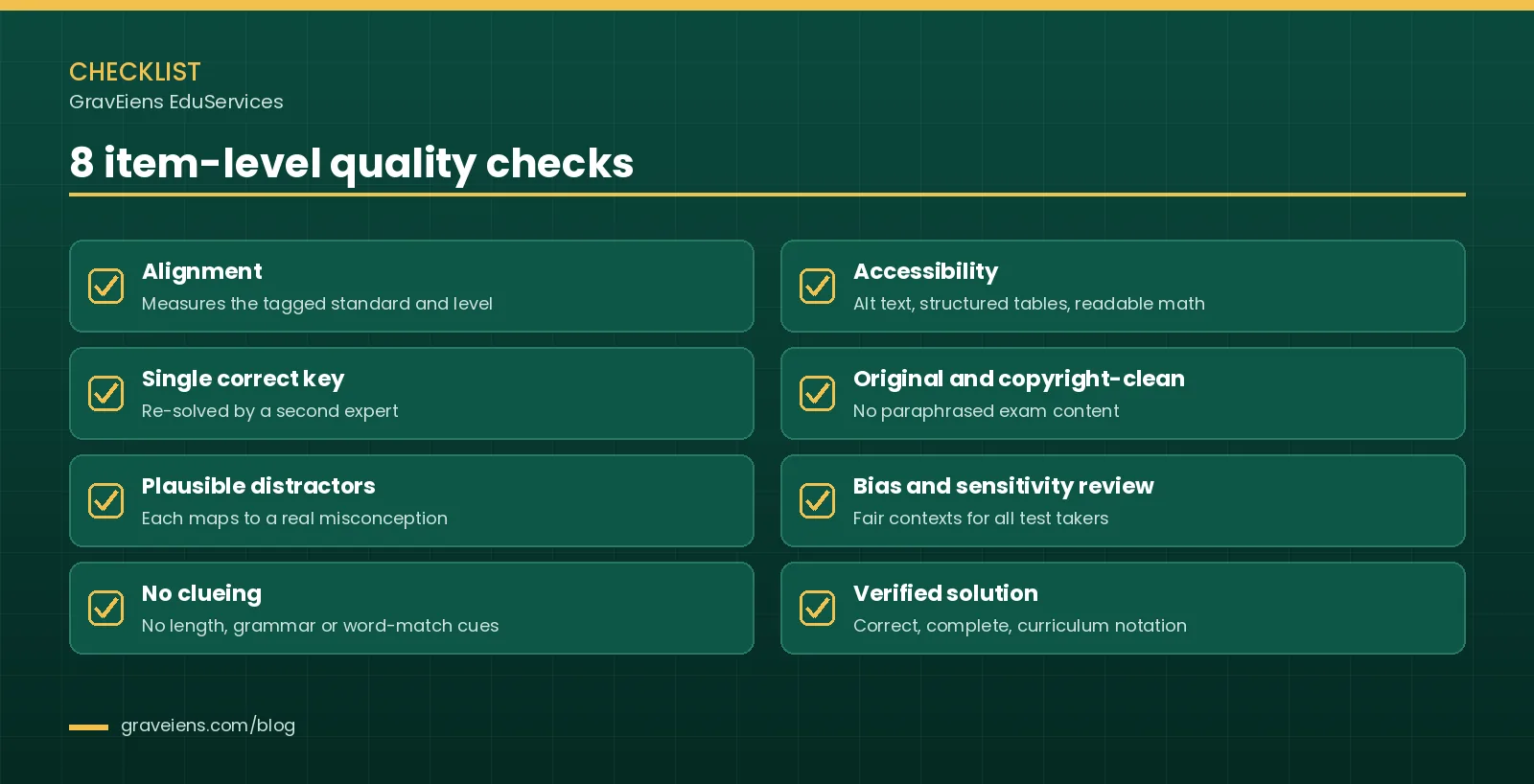Screen dimensions: 1534x784
Task: Click the checkmark icon beside No clueing
Action: 105,608
